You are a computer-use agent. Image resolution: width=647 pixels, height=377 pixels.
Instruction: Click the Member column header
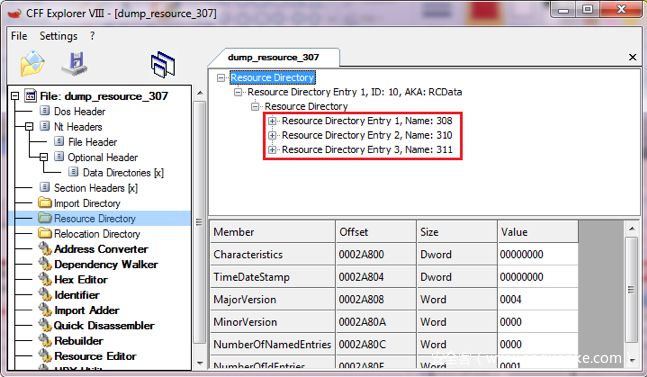coord(273,232)
